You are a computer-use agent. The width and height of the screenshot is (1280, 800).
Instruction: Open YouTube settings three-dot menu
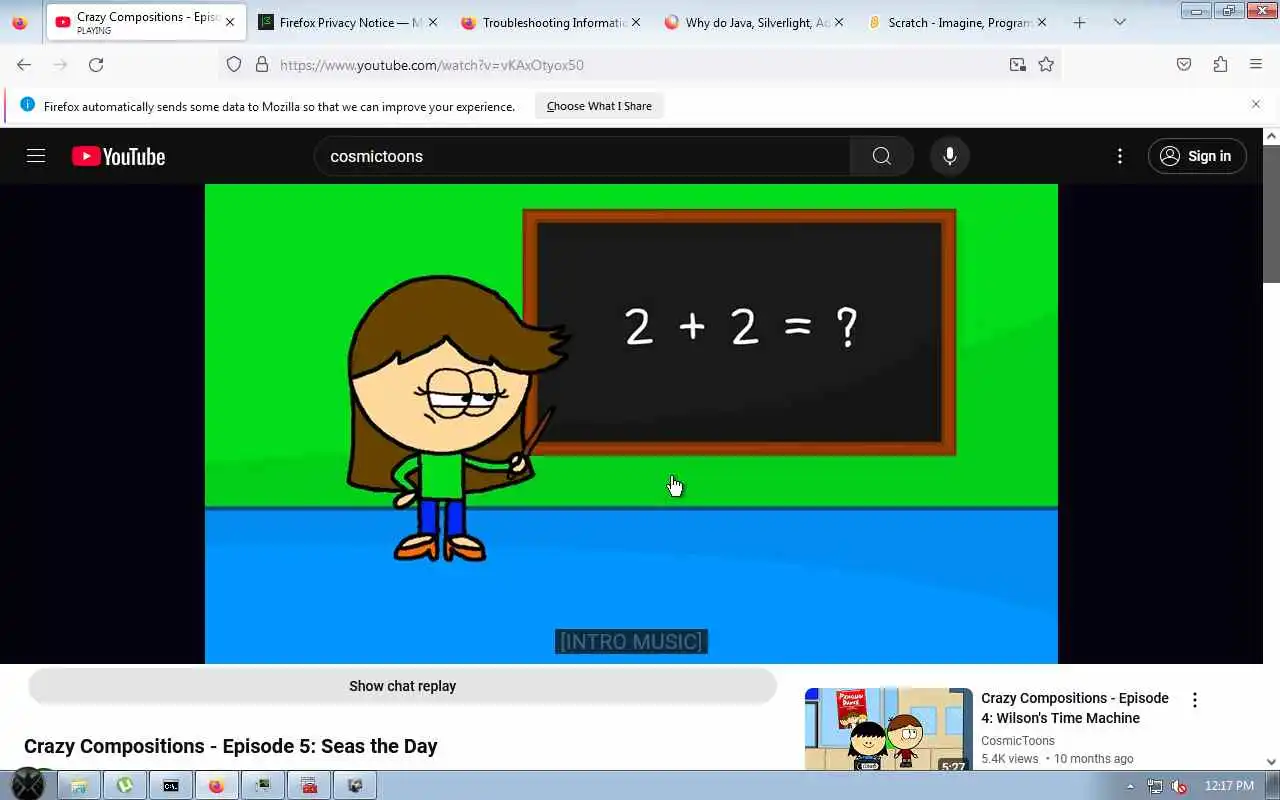(1120, 156)
